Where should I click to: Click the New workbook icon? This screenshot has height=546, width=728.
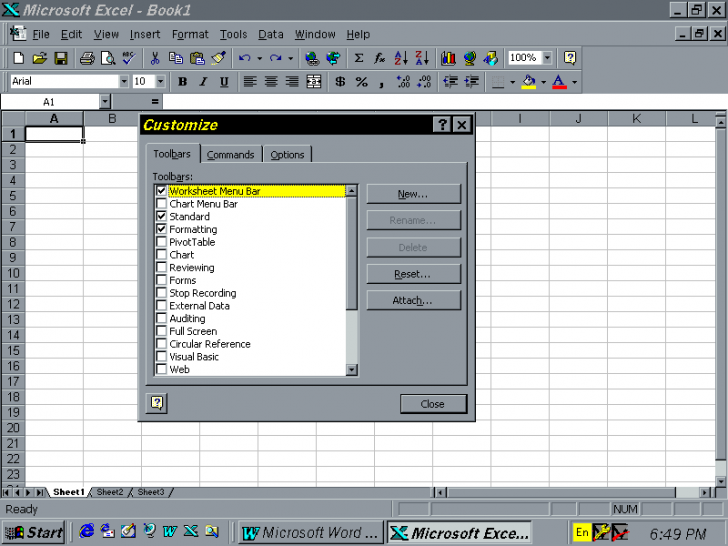pos(19,58)
